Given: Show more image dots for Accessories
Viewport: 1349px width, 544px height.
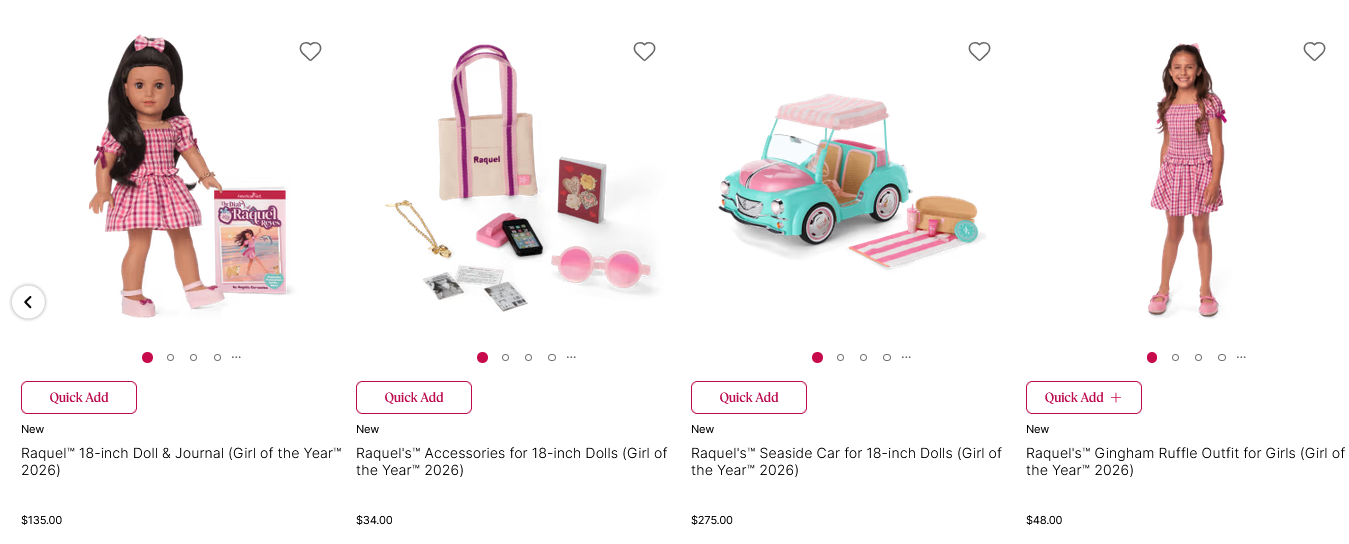Looking at the screenshot, I should (572, 357).
